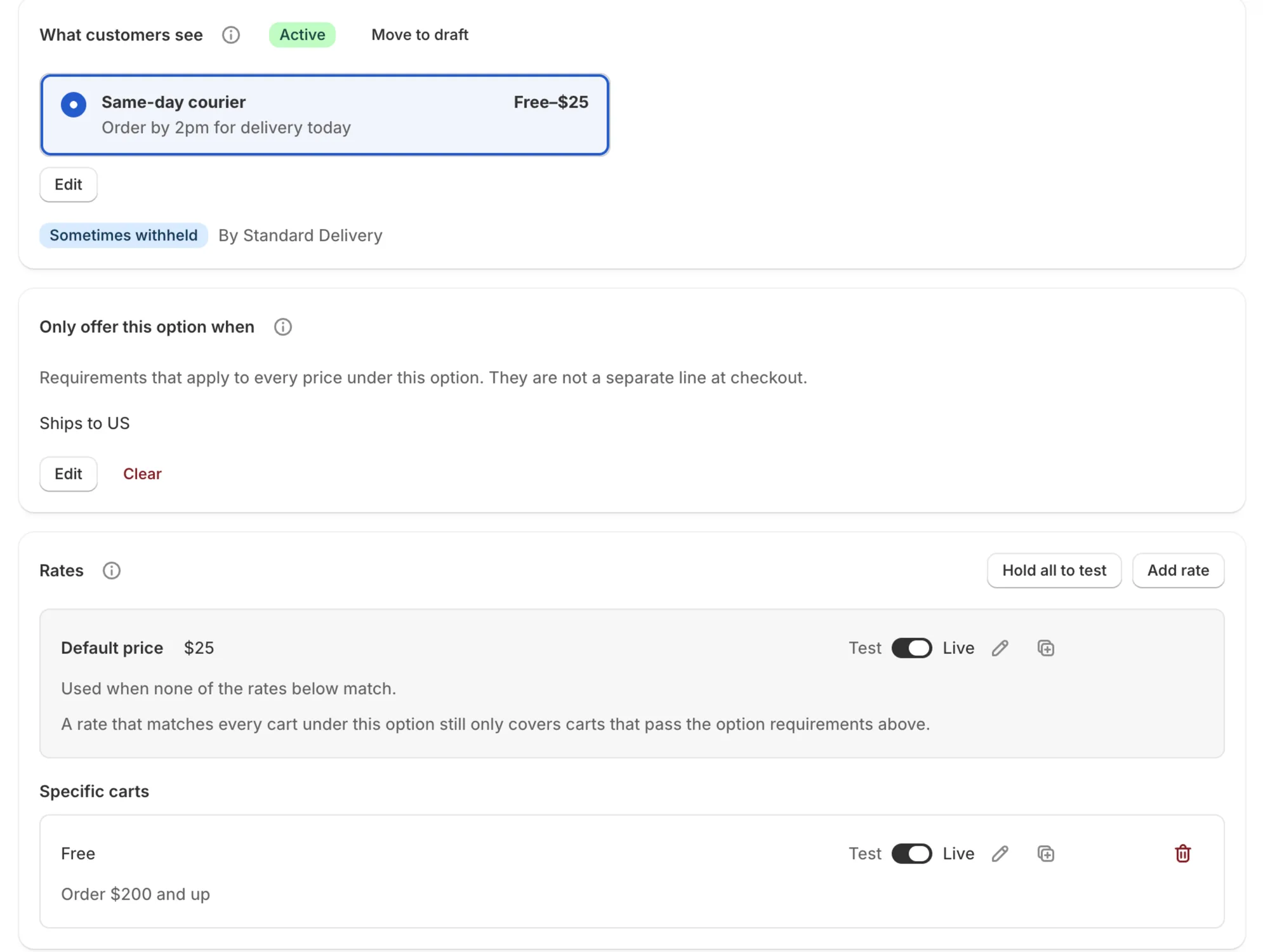Click the By Standard Delivery text

(301, 235)
